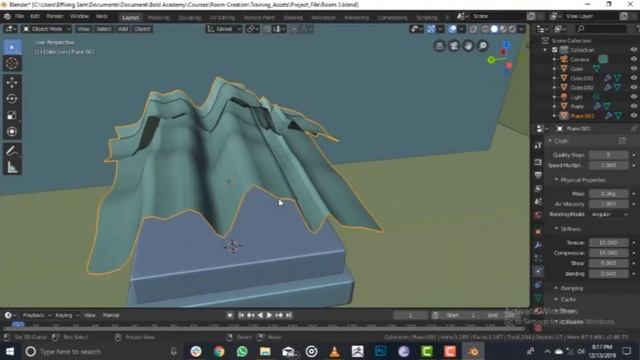Open the Object Mode dropdown
Image resolution: width=640 pixels, height=360 pixels.
point(47,29)
